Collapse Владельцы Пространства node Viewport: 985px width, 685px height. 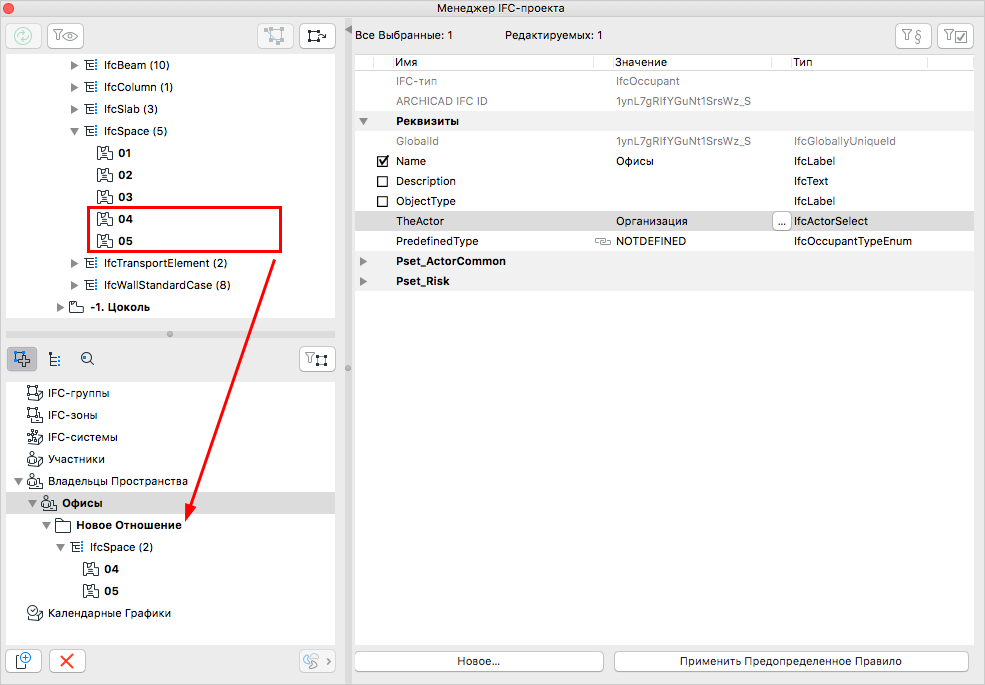click(18, 482)
